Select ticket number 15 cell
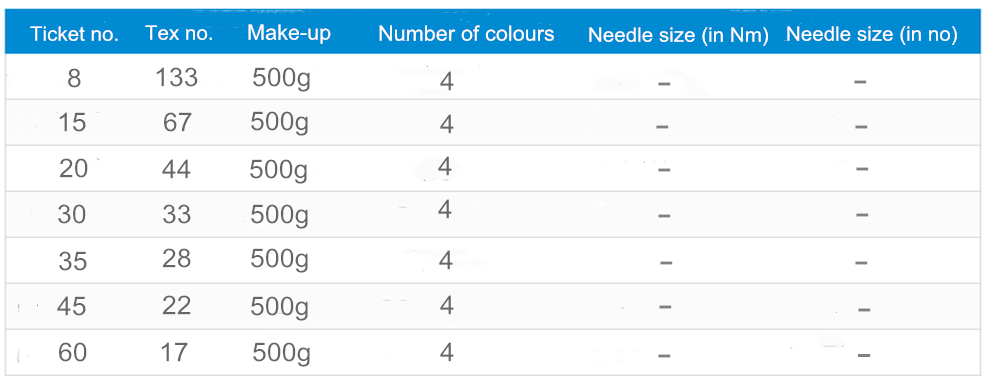986x376 pixels. pos(71,122)
